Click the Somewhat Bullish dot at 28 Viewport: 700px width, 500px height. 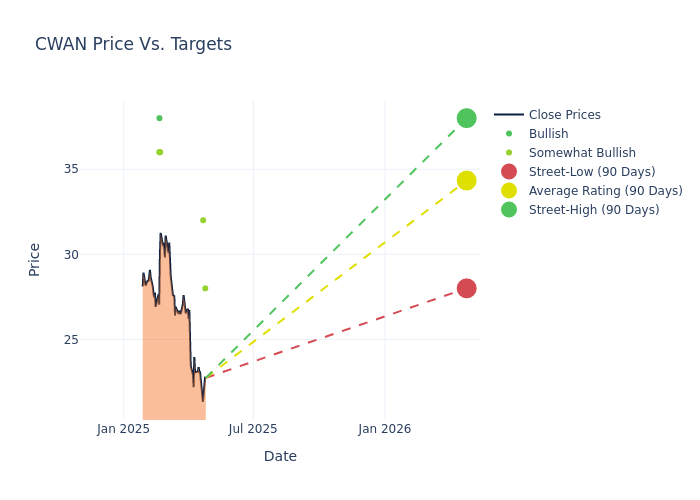click(205, 288)
